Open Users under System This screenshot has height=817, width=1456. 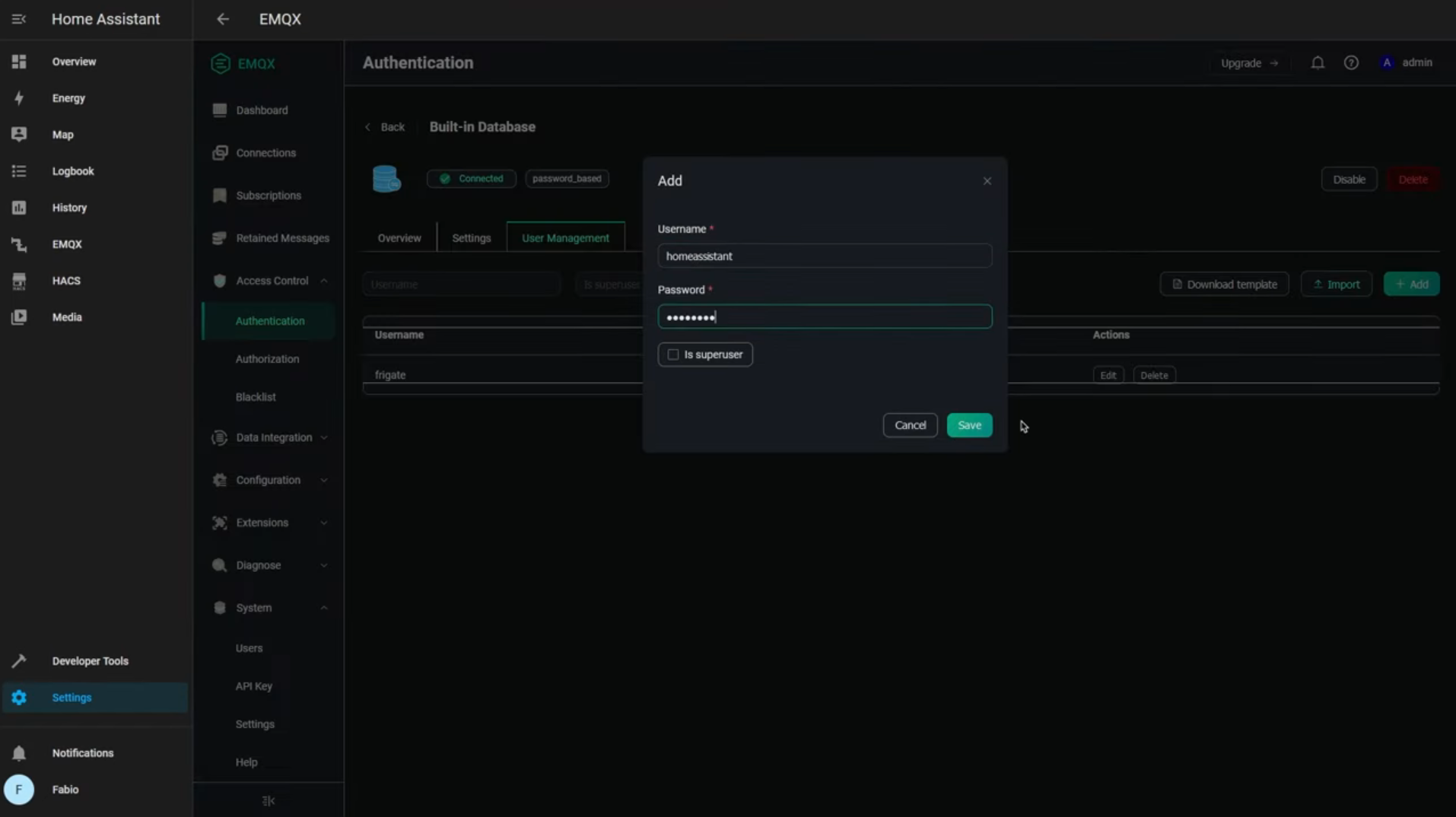249,648
